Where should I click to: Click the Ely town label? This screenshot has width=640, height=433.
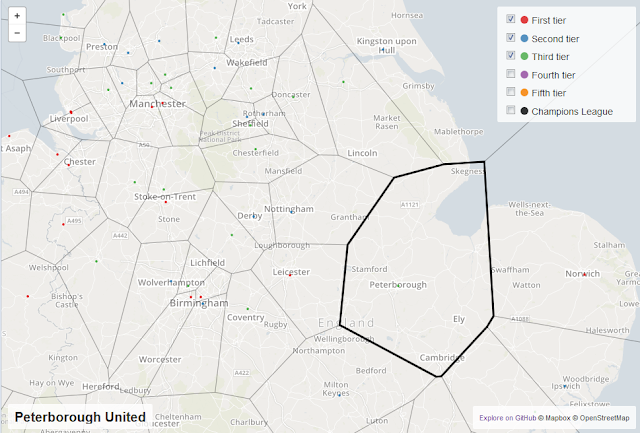459,319
